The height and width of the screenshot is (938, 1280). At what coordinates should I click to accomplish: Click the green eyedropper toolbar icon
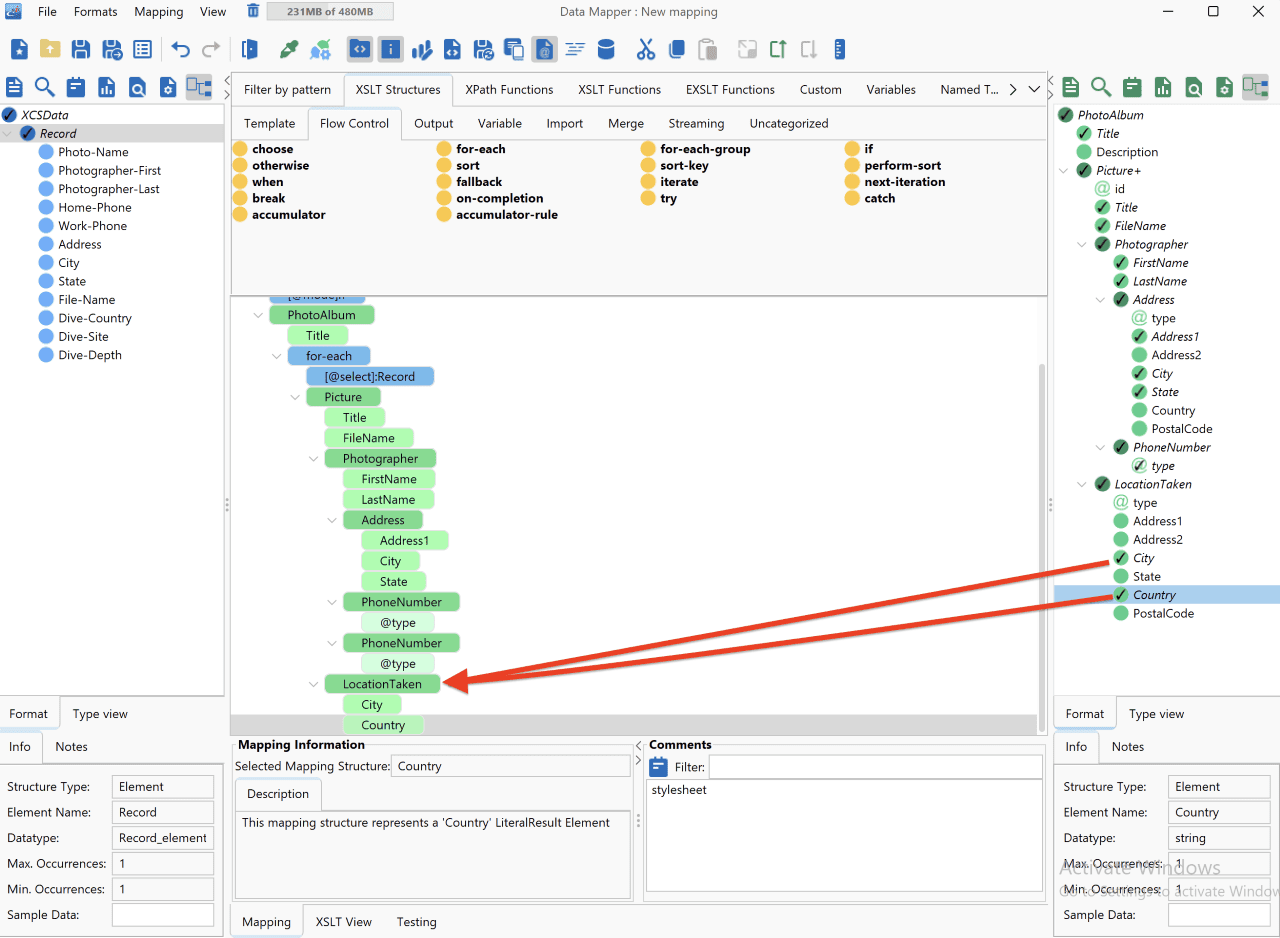[289, 49]
